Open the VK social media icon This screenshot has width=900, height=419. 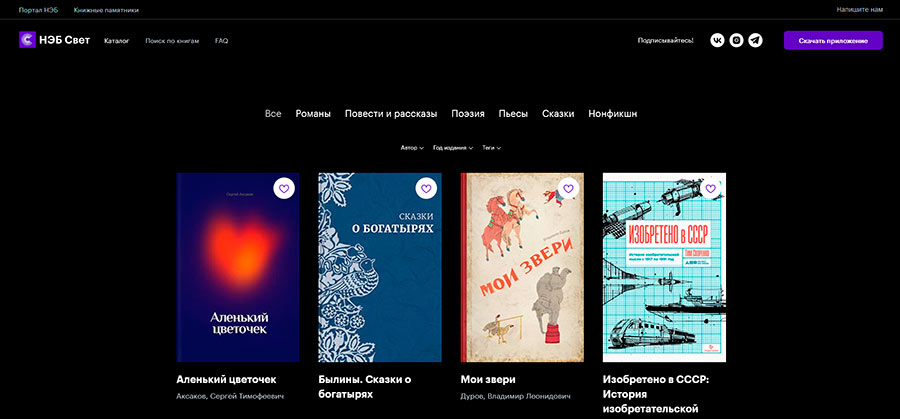(717, 40)
